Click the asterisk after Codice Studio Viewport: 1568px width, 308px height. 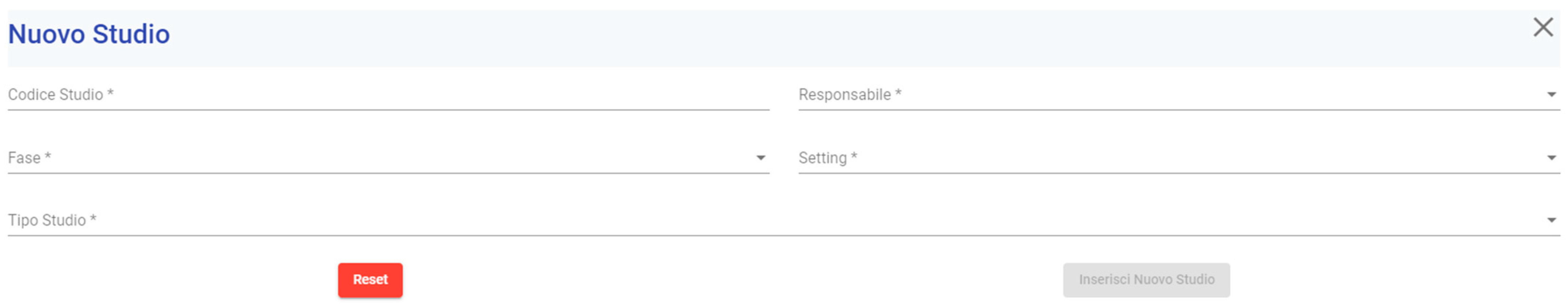coord(110,94)
